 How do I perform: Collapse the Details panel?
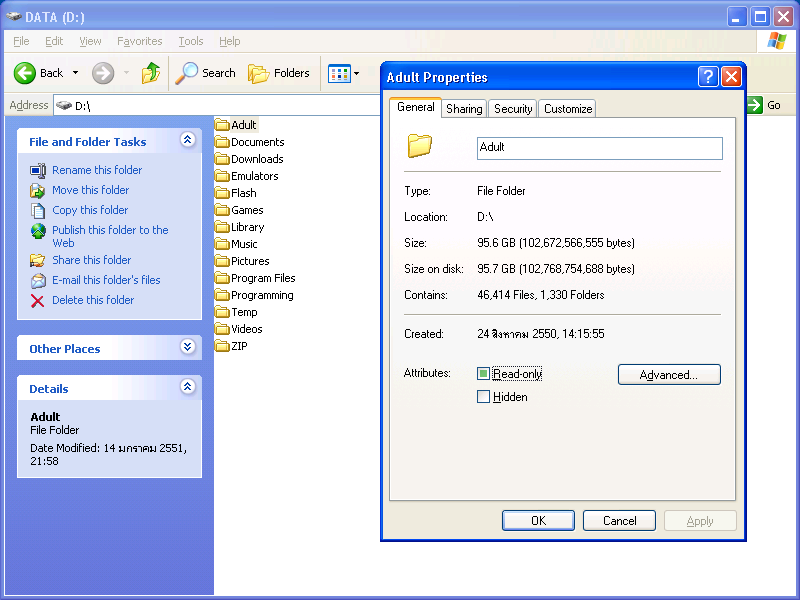point(188,386)
